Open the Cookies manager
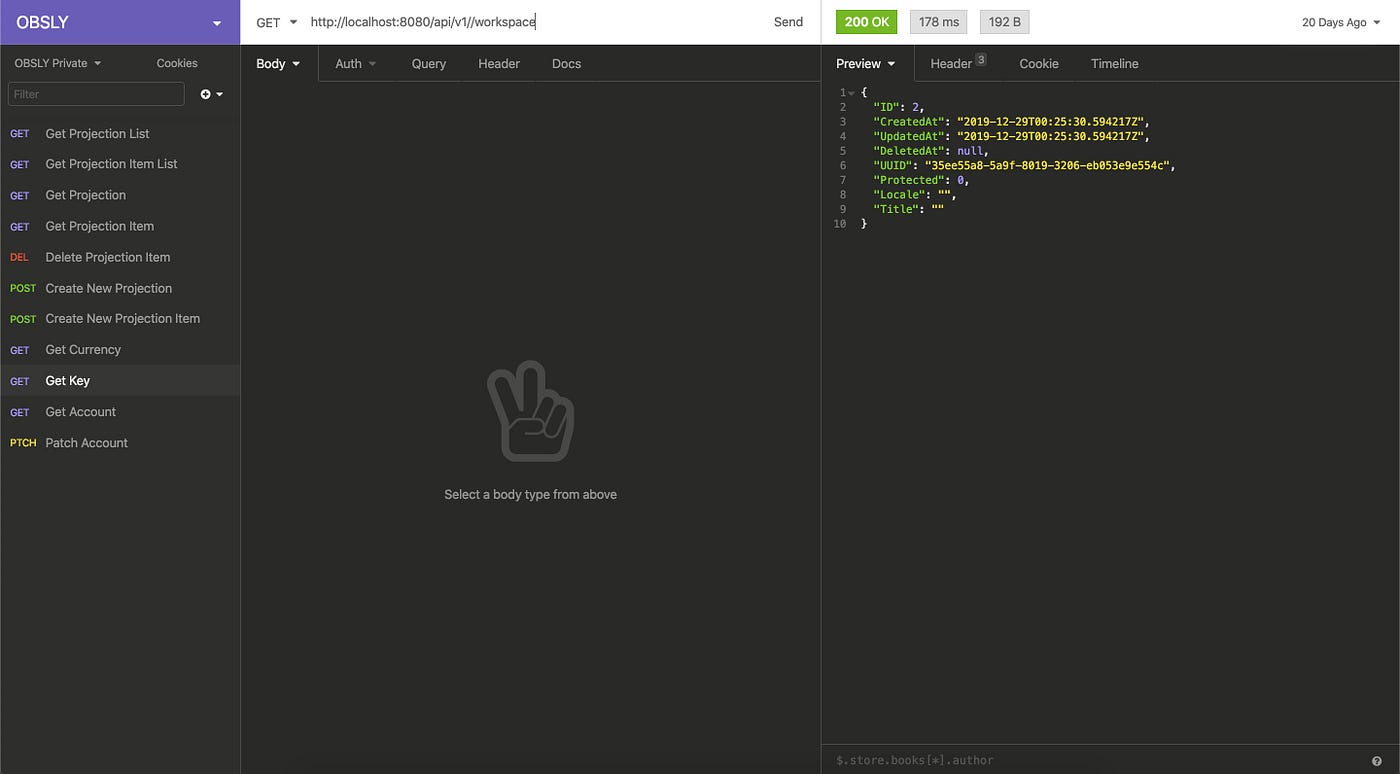The image size is (1400, 774). pos(177,63)
